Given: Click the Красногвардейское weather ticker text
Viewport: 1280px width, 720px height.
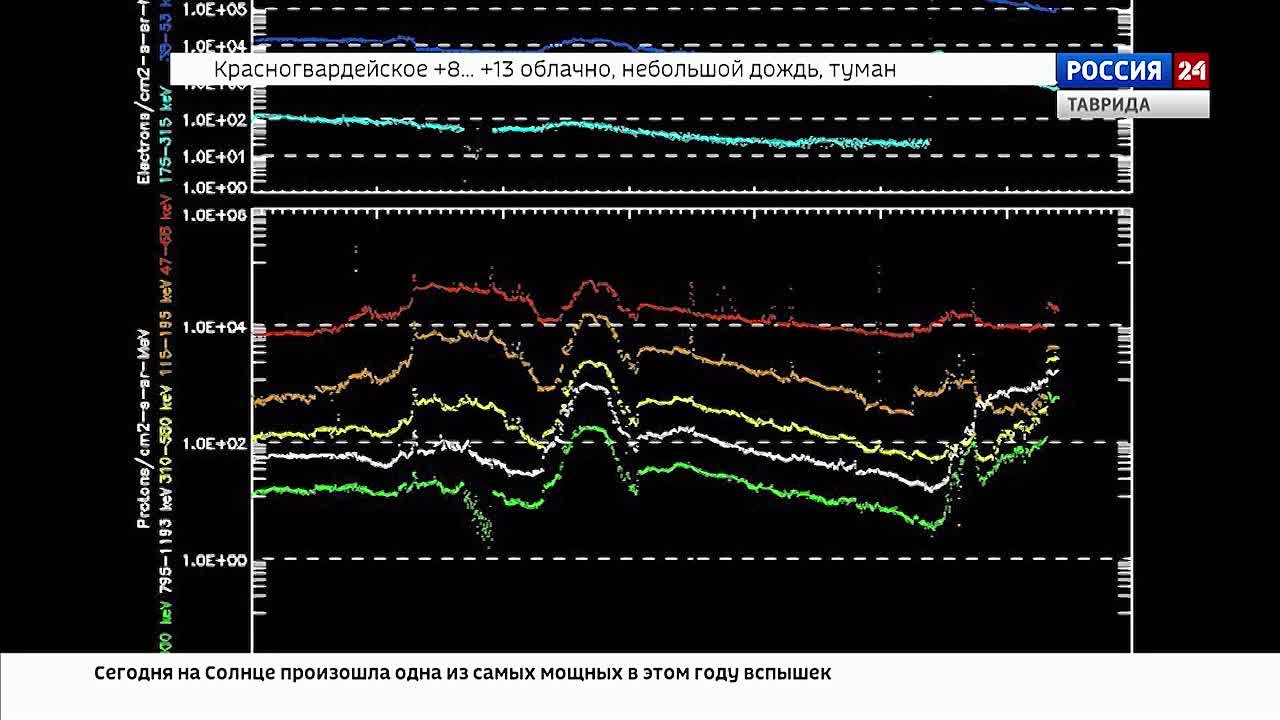Looking at the screenshot, I should point(554,69).
